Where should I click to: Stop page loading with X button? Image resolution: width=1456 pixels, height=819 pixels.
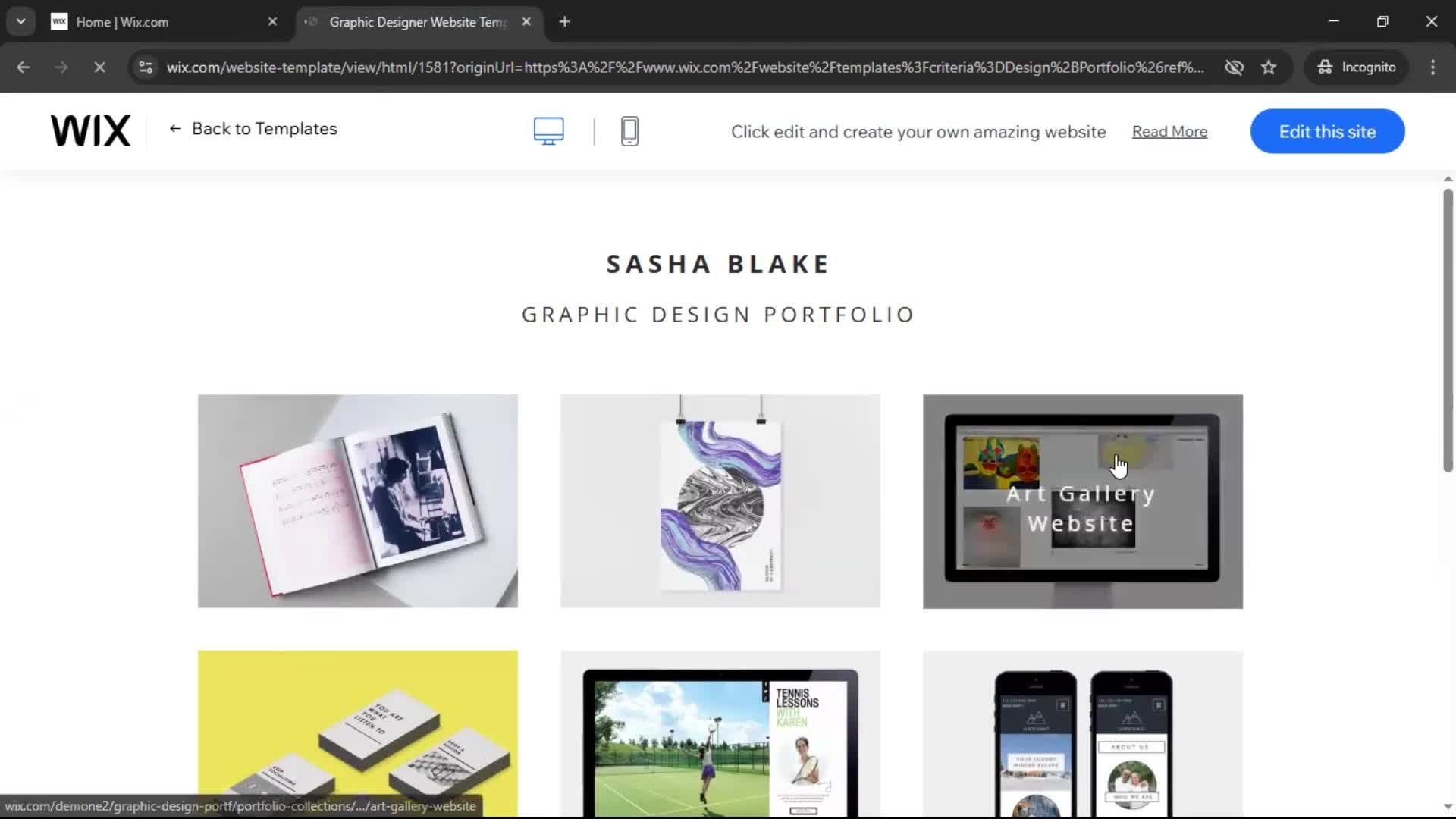pos(99,67)
